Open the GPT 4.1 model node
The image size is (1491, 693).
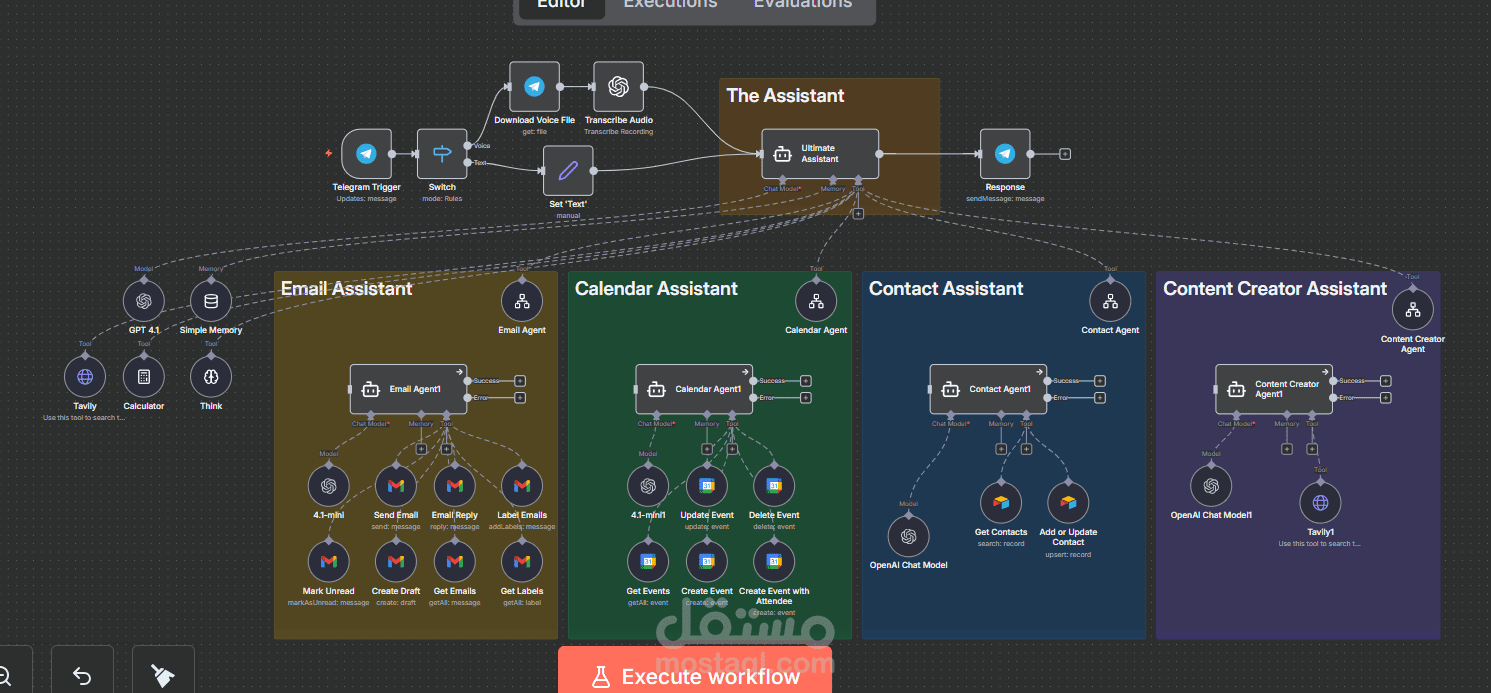point(144,301)
